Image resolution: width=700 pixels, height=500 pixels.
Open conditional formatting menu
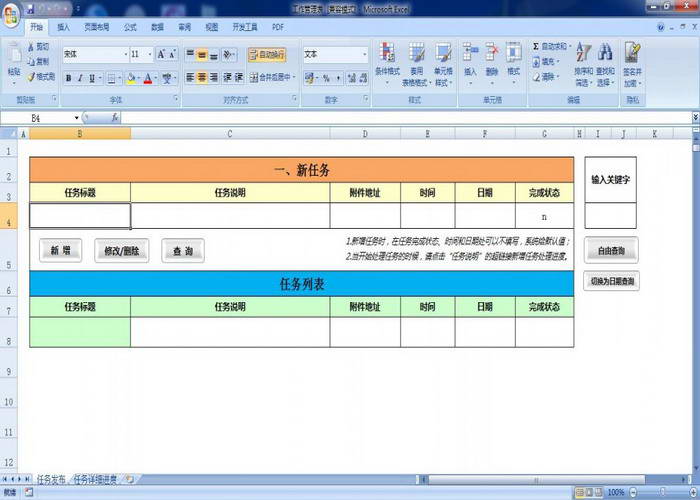tap(387, 64)
